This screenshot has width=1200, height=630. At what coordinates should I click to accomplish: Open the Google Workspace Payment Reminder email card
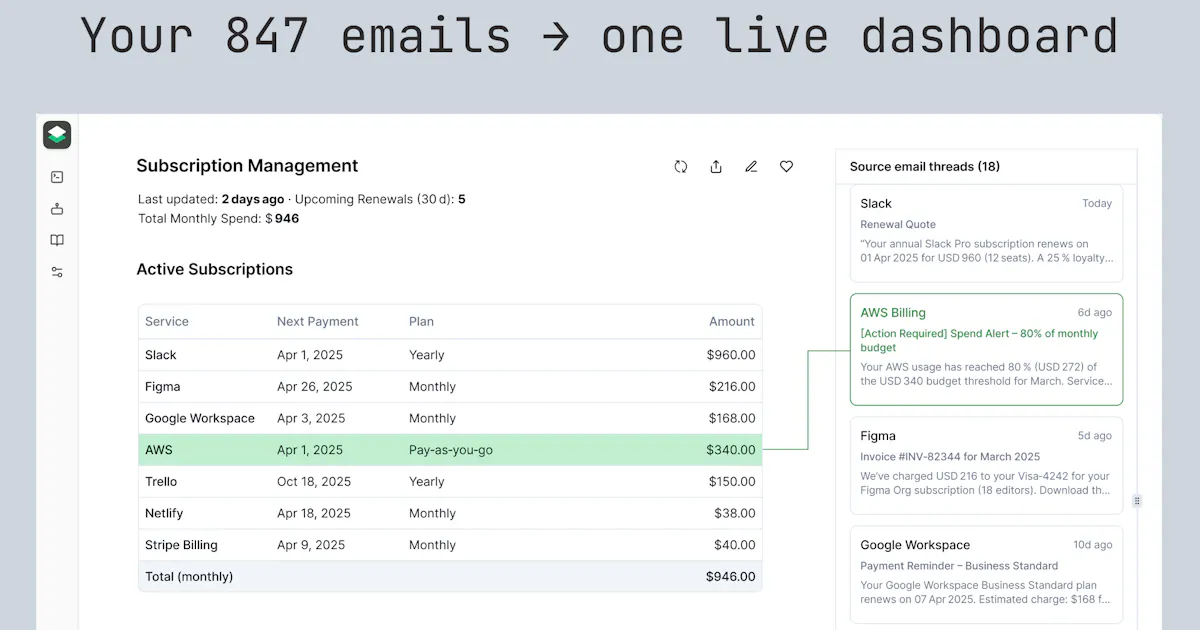[986, 575]
